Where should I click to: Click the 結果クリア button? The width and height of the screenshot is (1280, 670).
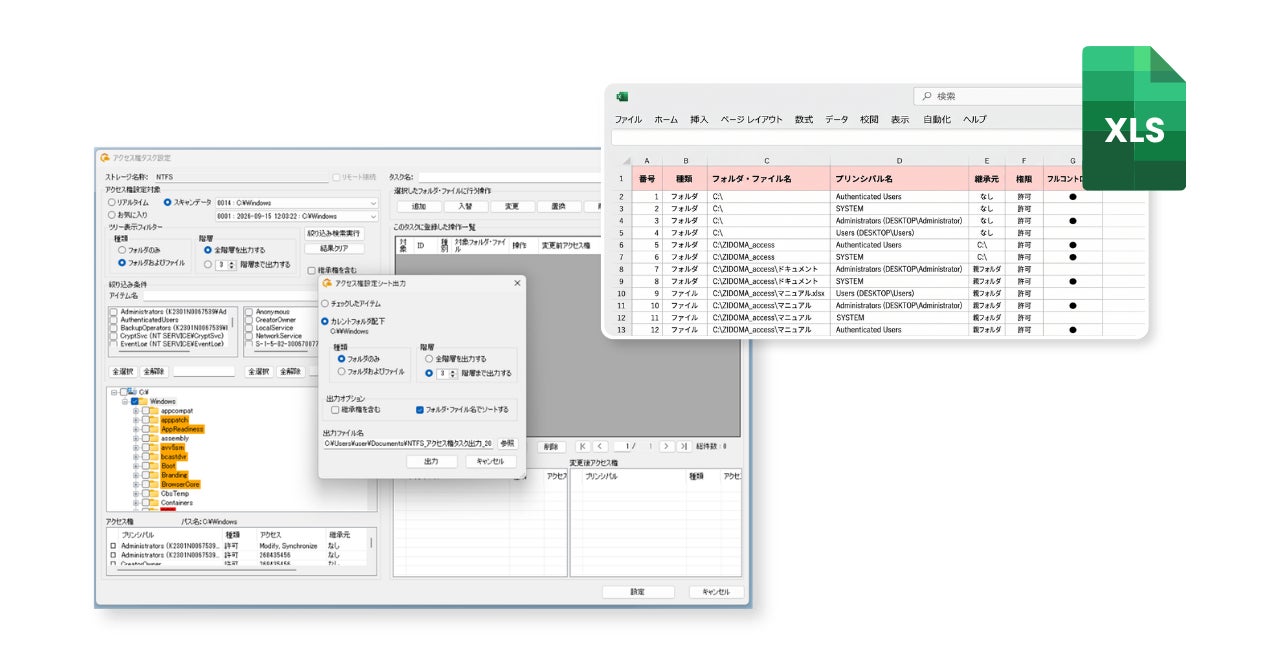tap(334, 248)
